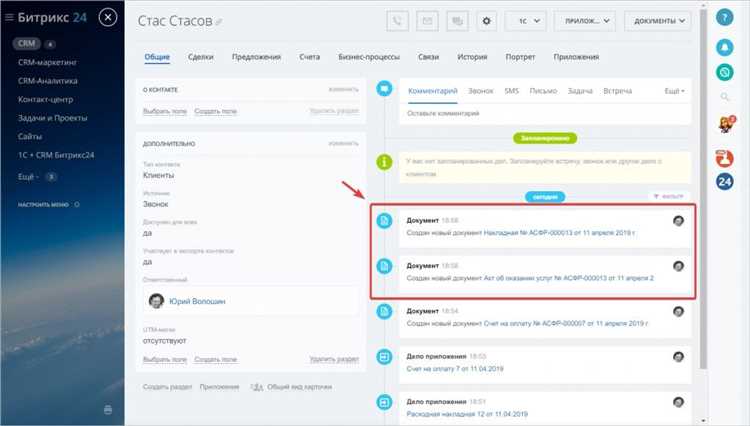
Task: Open the green time tracker icon
Action: click(725, 72)
